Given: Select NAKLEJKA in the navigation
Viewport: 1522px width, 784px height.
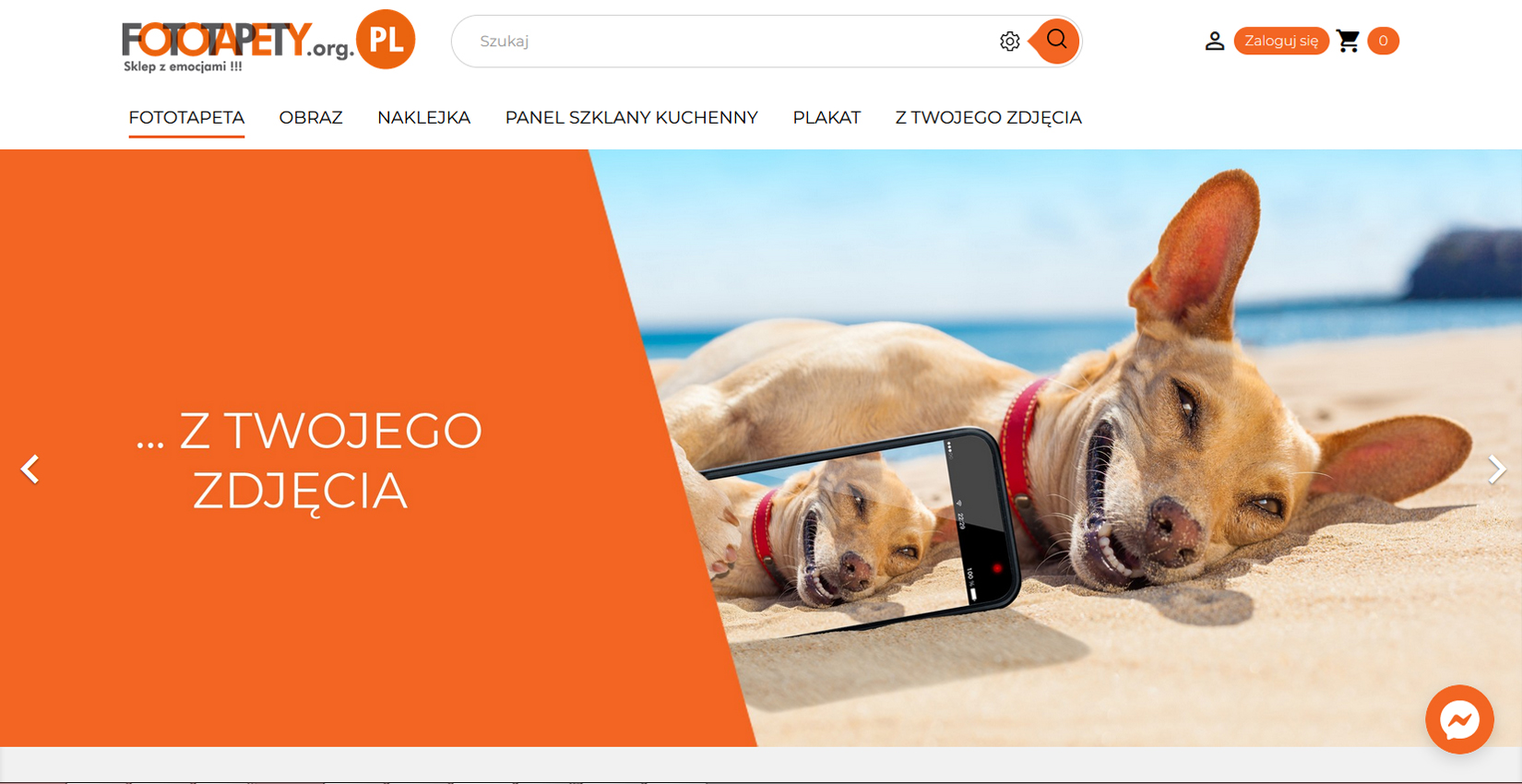Looking at the screenshot, I should click(423, 118).
